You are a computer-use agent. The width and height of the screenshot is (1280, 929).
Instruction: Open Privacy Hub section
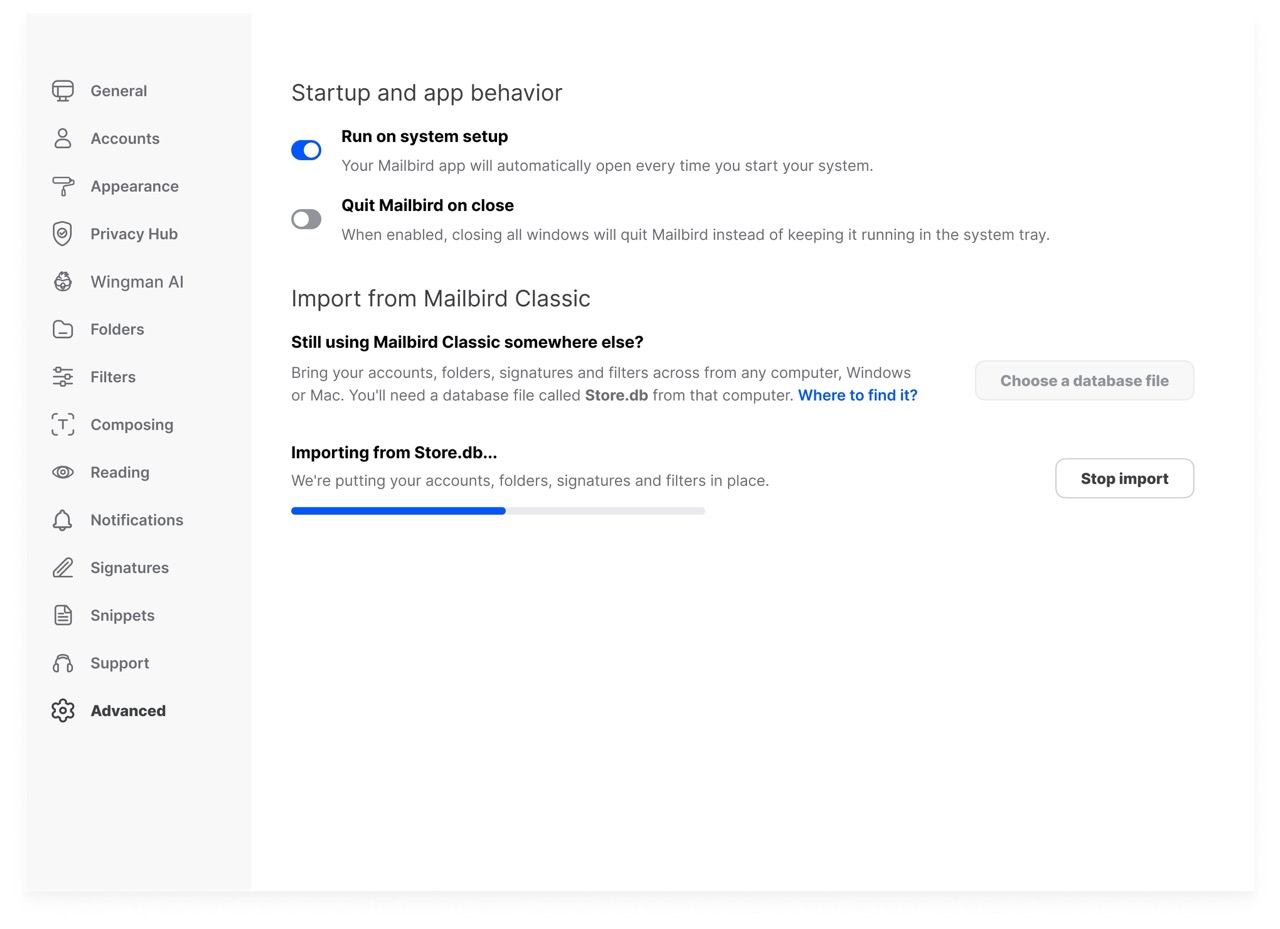tap(134, 234)
